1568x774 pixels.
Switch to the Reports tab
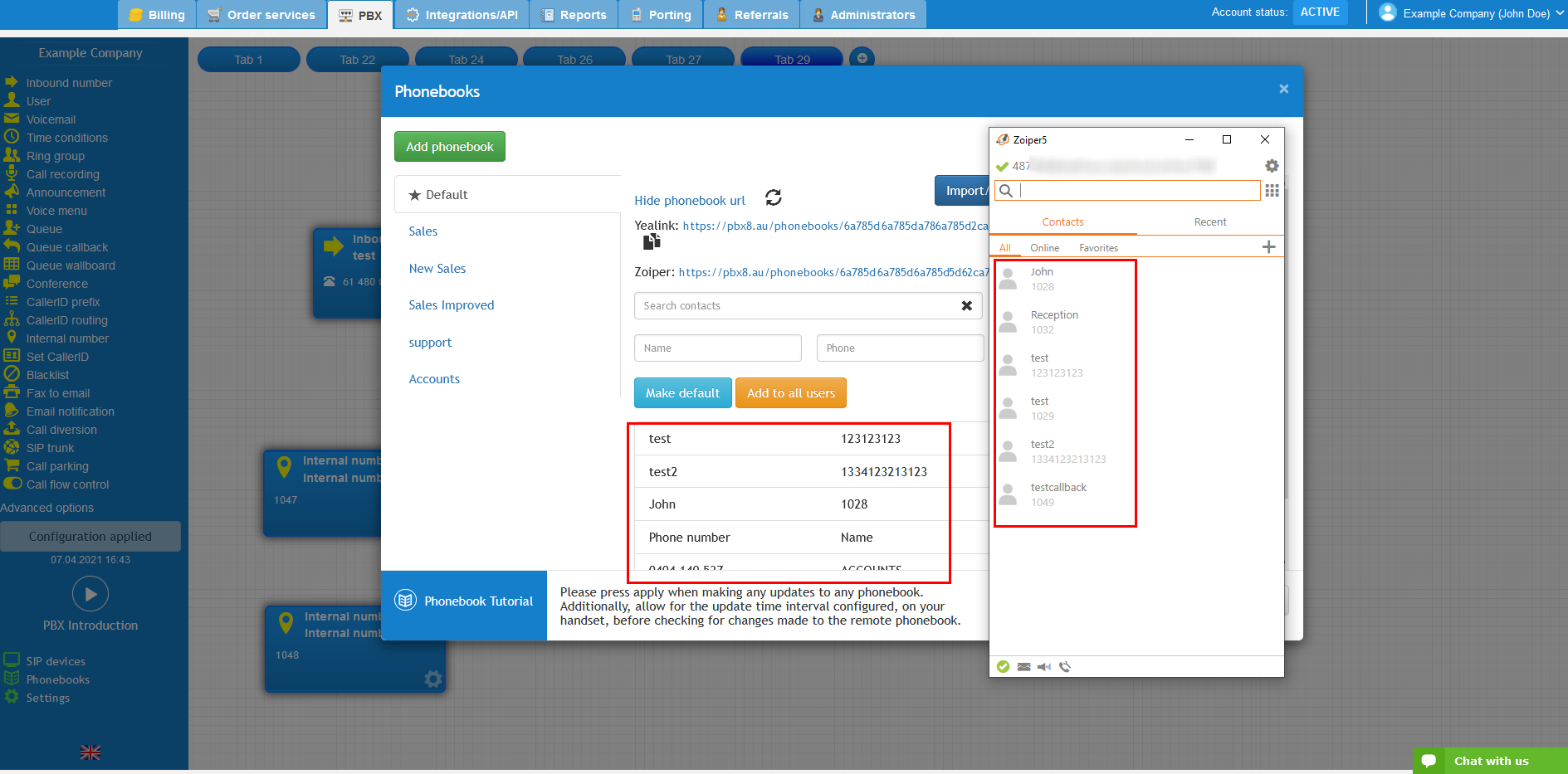click(x=574, y=15)
